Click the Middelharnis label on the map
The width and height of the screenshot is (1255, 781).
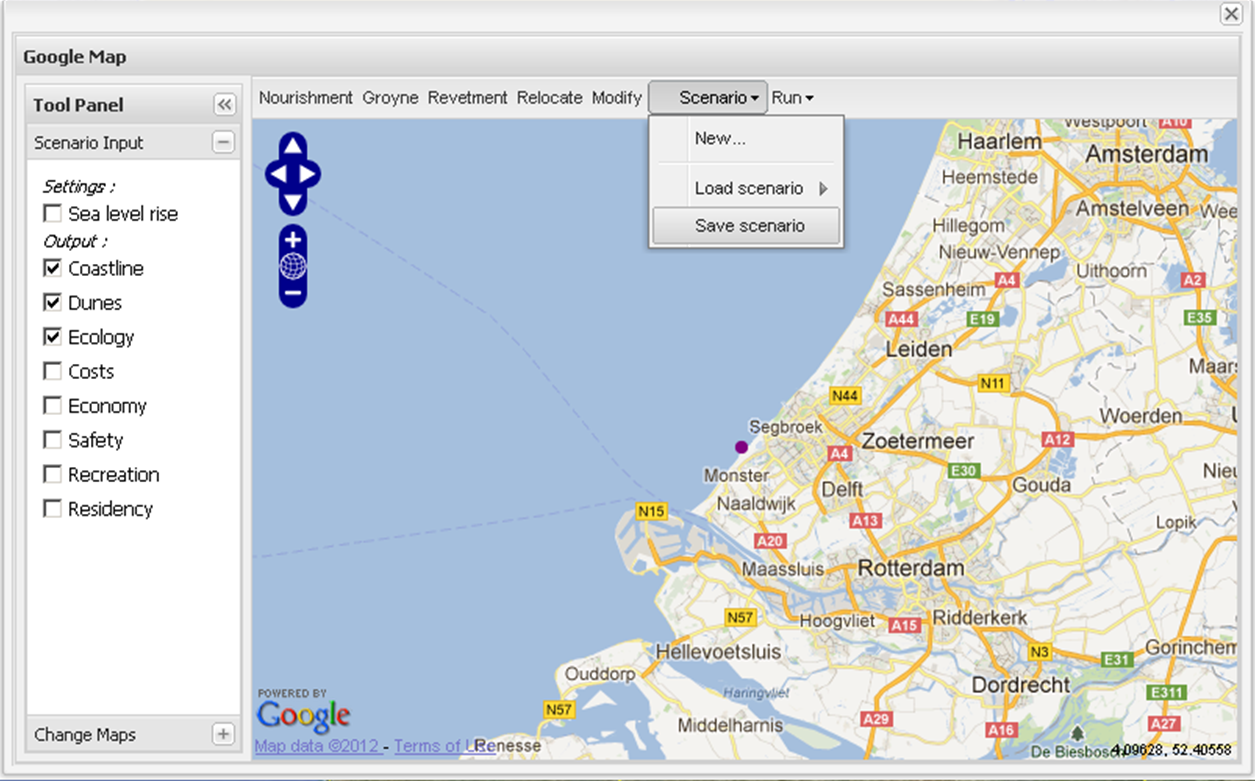coord(730,725)
